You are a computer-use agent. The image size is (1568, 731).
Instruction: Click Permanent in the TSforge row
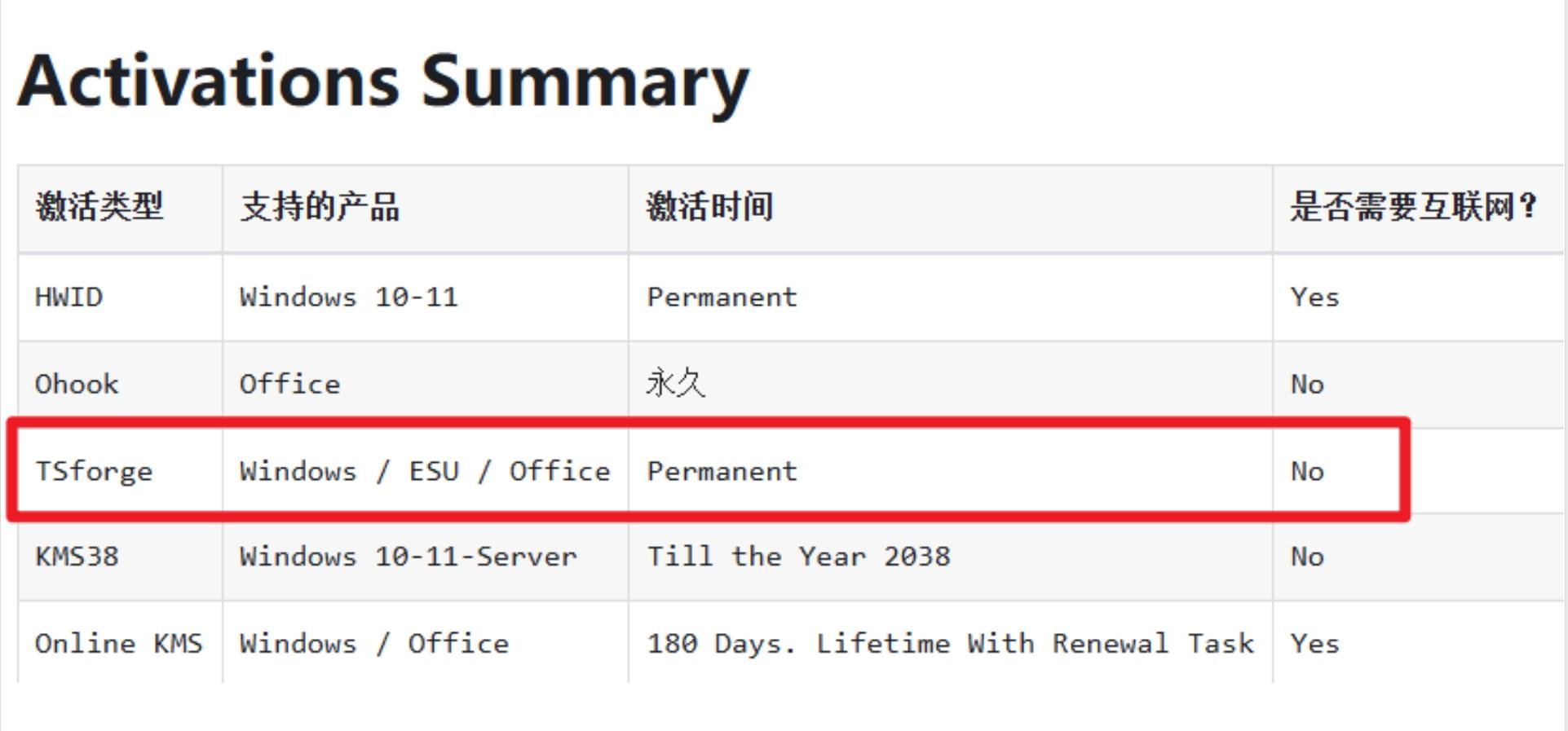pos(722,471)
